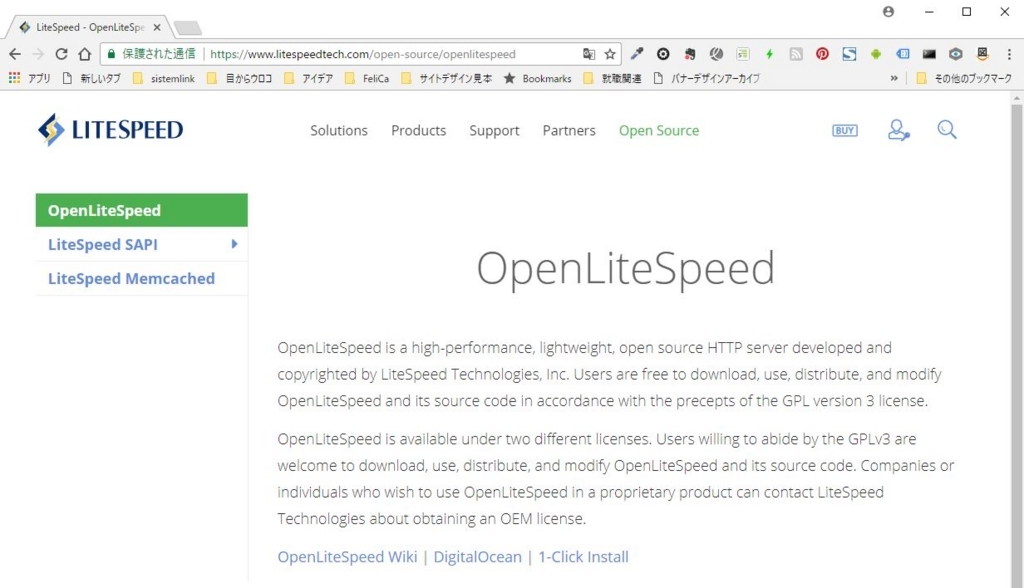
Task: Bookmark this page with the star icon
Action: pyautogui.click(x=610, y=54)
